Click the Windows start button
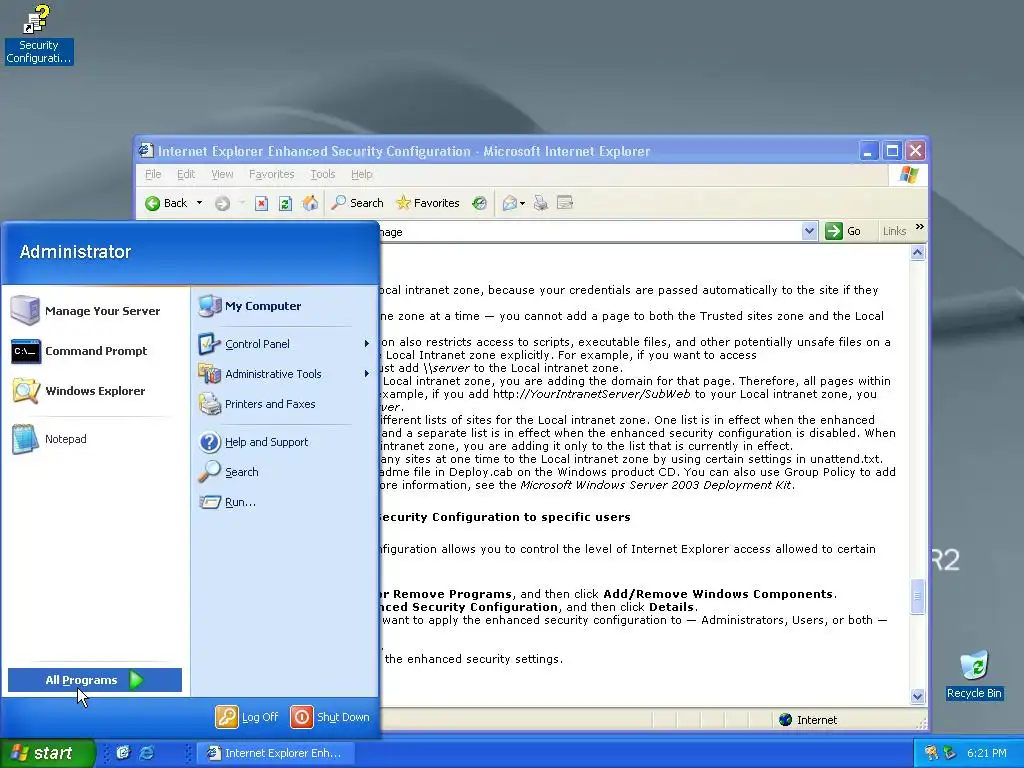This screenshot has width=1024, height=768. pos(47,753)
